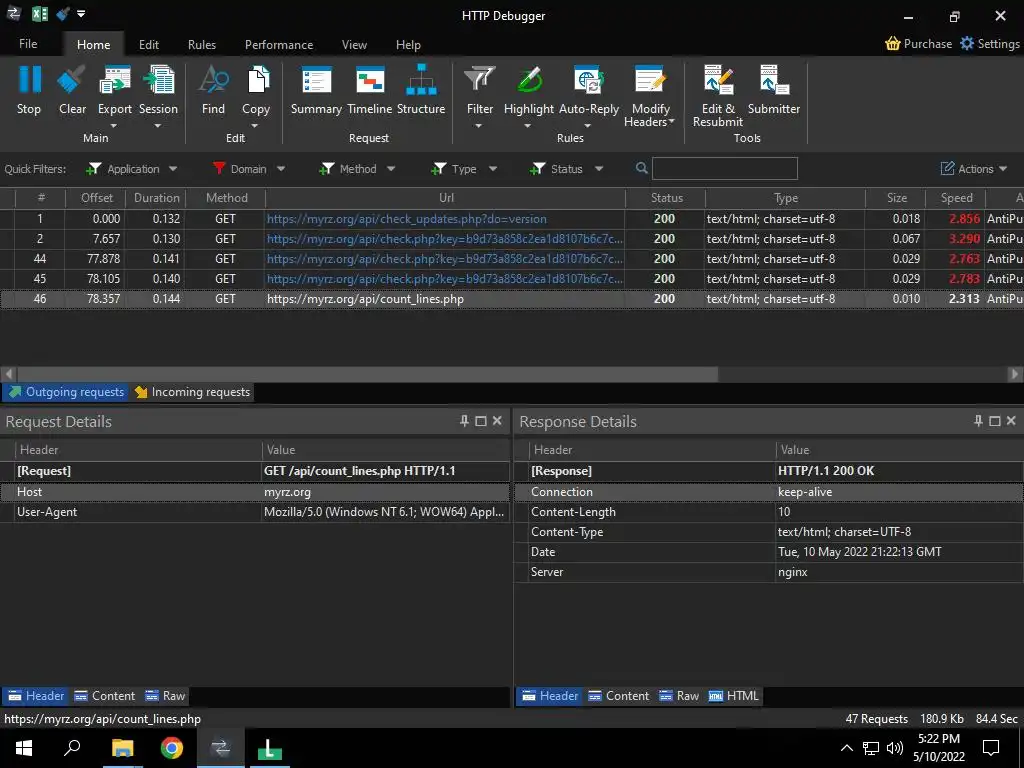Click the Clear icon in Main group
The width and height of the screenshot is (1024, 768).
71,80
